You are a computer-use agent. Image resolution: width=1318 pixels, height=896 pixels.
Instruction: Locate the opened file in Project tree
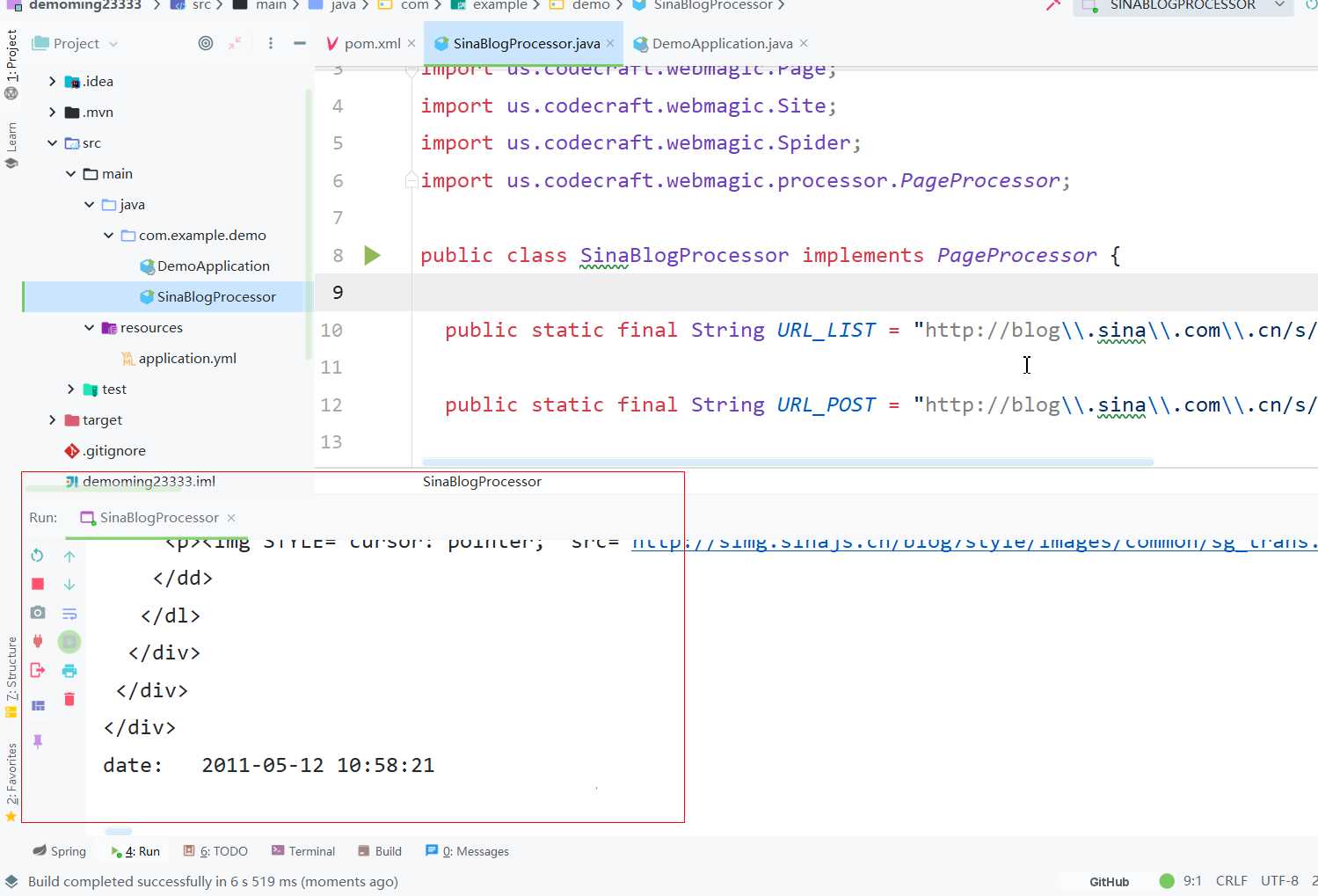(x=206, y=43)
